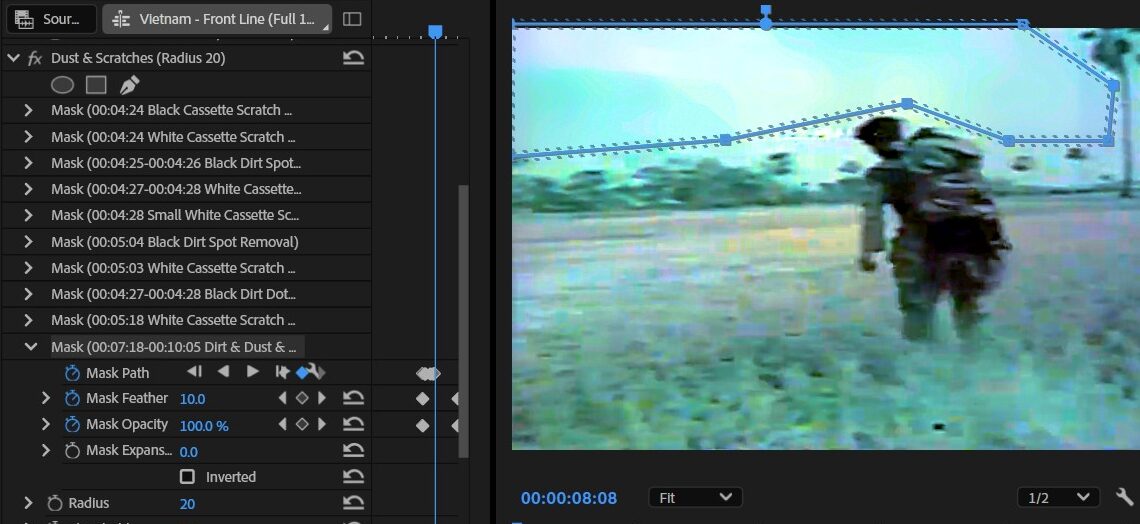Select the rectangle mask tool

[x=96, y=85]
